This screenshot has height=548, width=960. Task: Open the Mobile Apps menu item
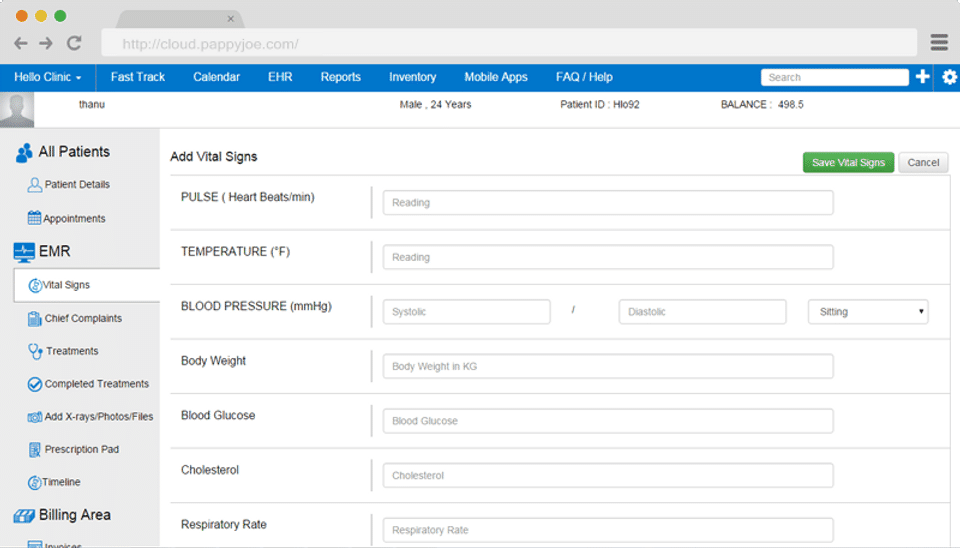pyautogui.click(x=496, y=77)
